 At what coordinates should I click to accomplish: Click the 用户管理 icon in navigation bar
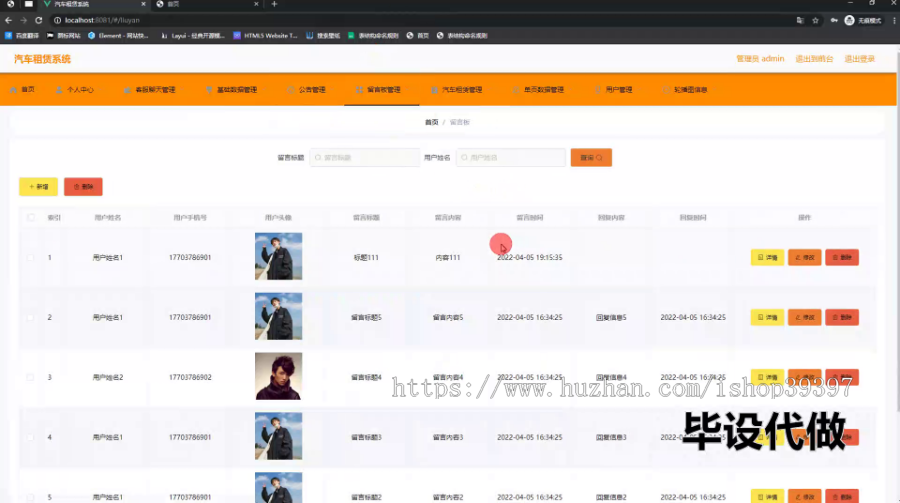(598, 90)
